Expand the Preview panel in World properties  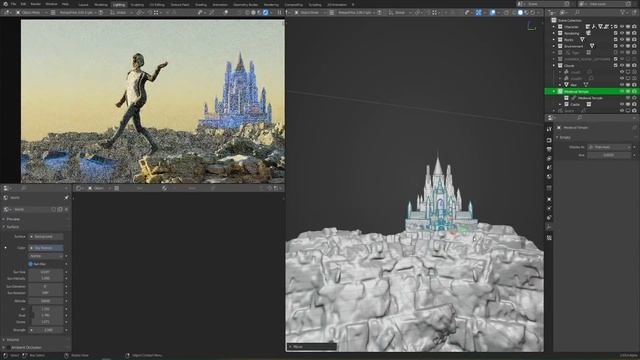(12, 219)
